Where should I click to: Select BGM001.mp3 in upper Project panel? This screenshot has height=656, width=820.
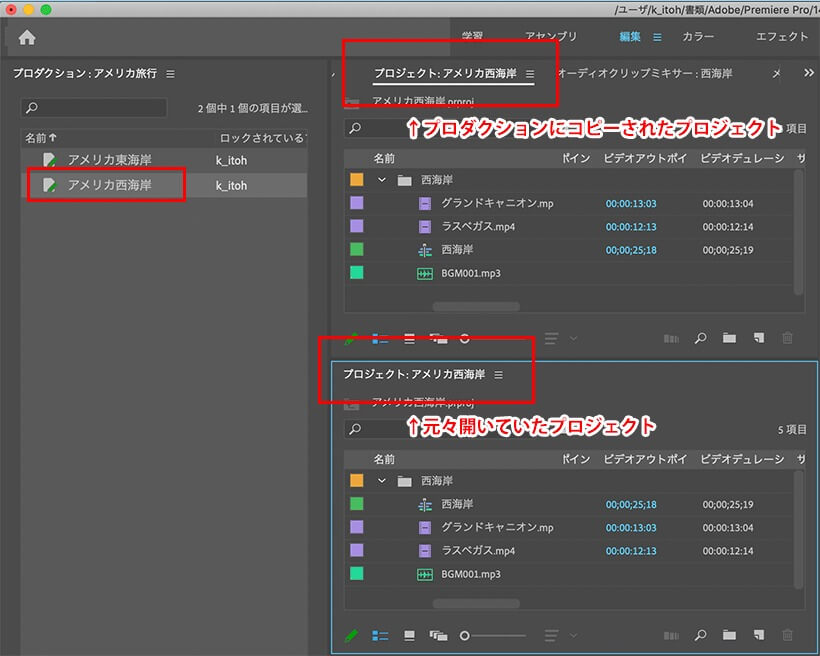(x=471, y=273)
